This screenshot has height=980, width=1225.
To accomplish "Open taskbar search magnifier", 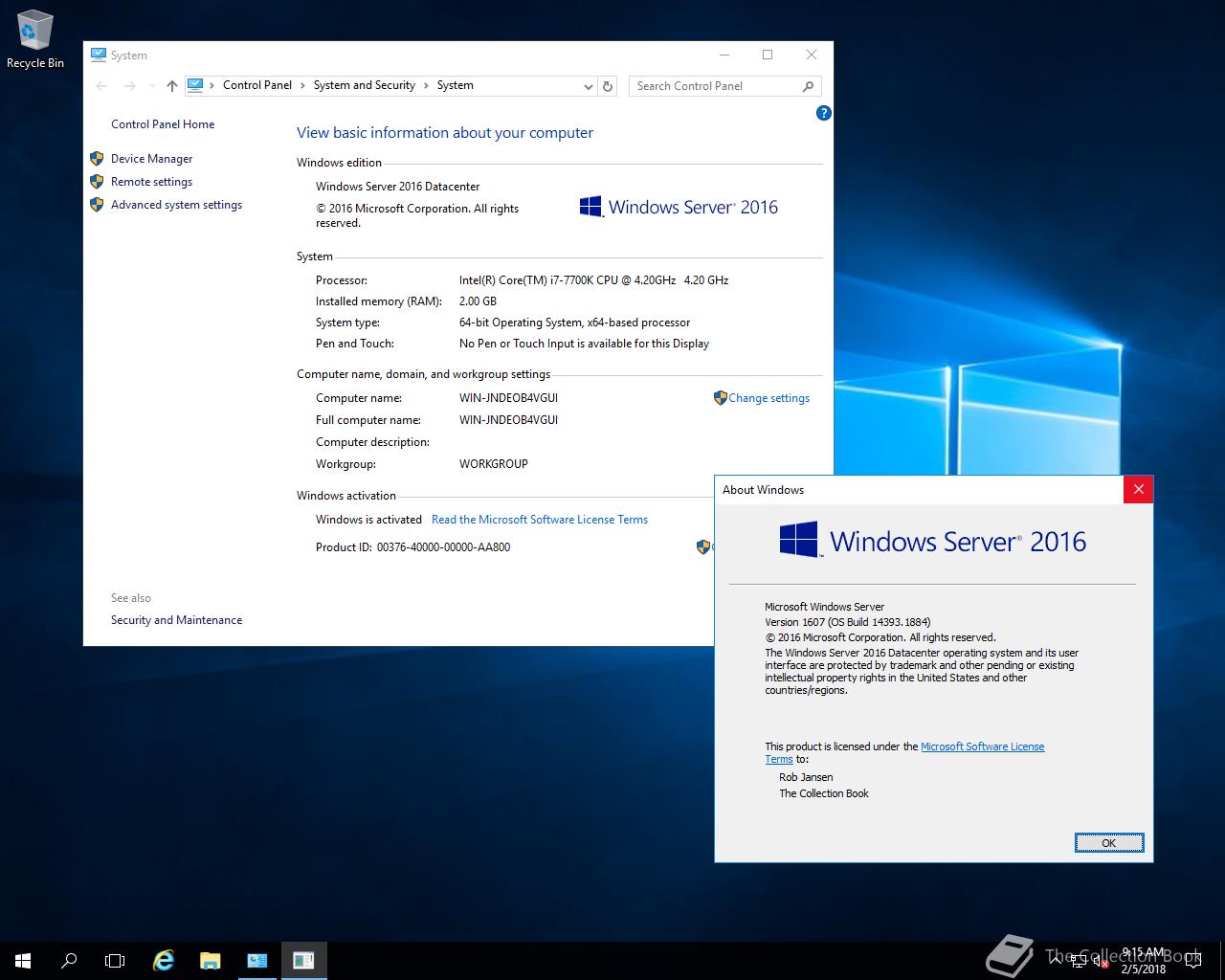I will pos(69,960).
